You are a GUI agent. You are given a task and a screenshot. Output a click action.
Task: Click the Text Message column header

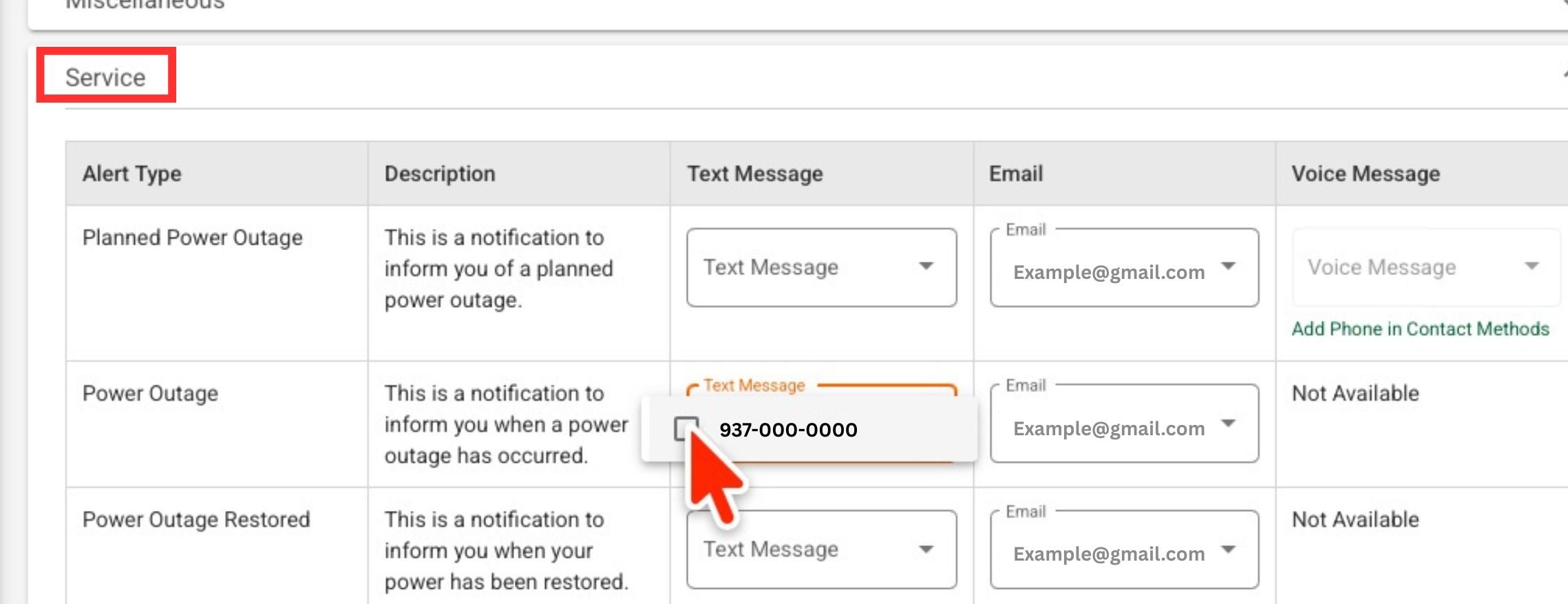tap(754, 174)
